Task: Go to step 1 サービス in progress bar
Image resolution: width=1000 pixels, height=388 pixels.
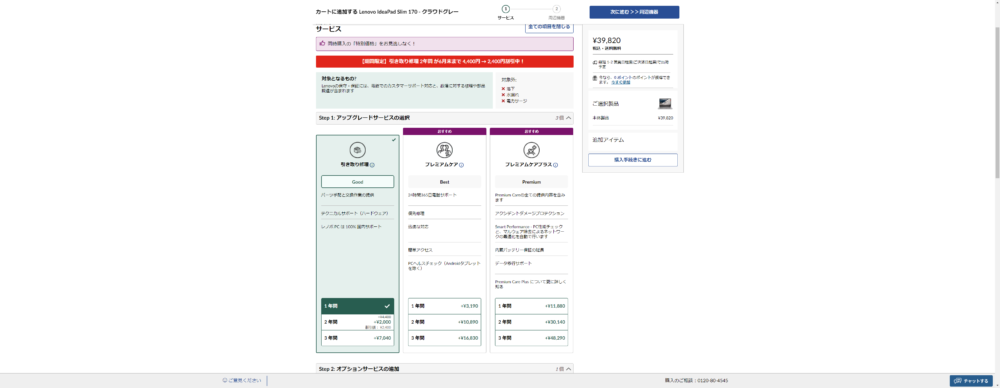Action: tap(506, 10)
